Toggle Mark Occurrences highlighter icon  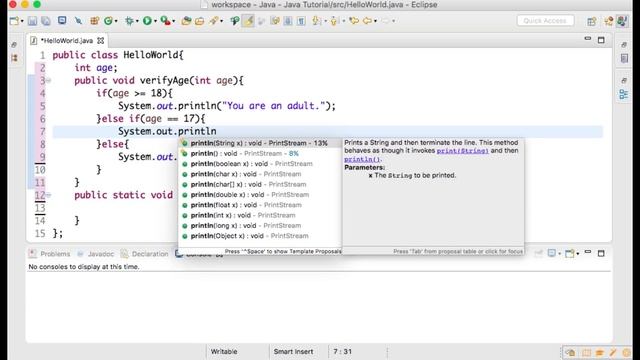pyautogui.click(x=248, y=21)
